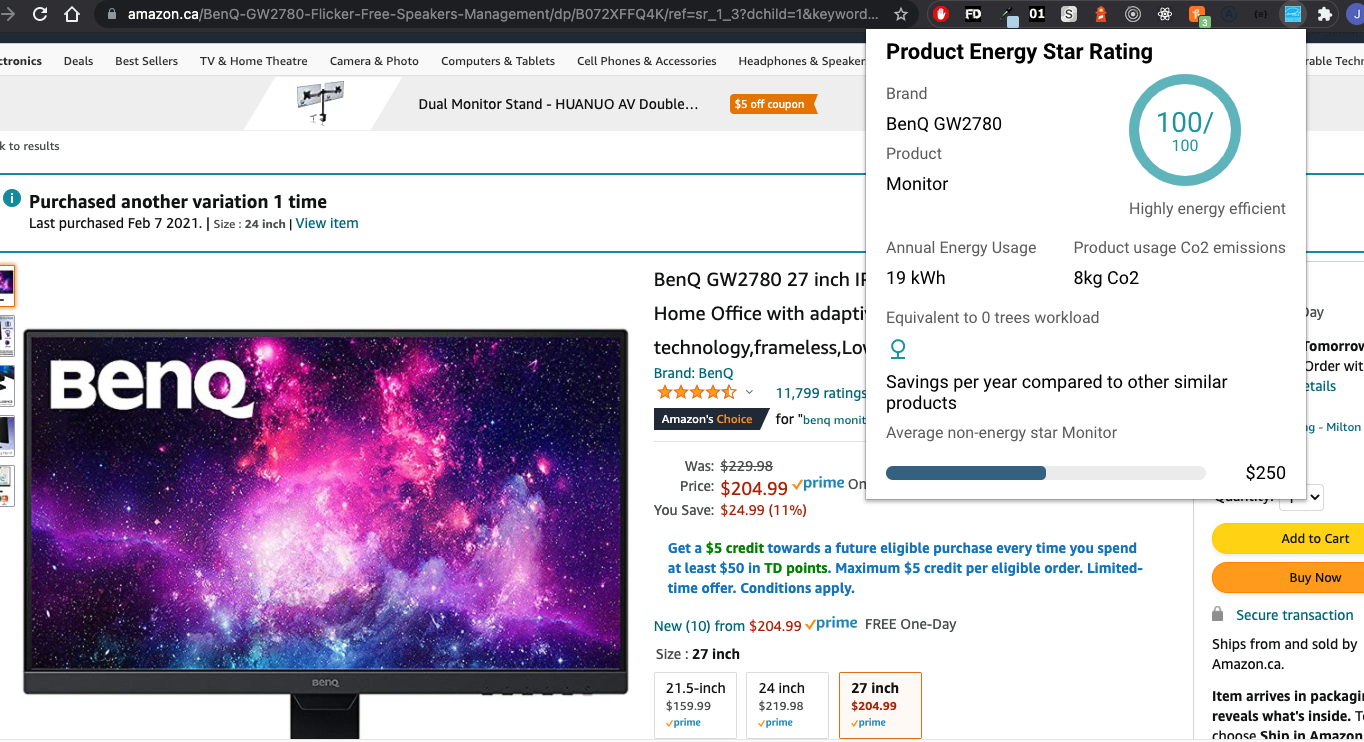Click the Lighthouse extension icon

(x=1101, y=14)
